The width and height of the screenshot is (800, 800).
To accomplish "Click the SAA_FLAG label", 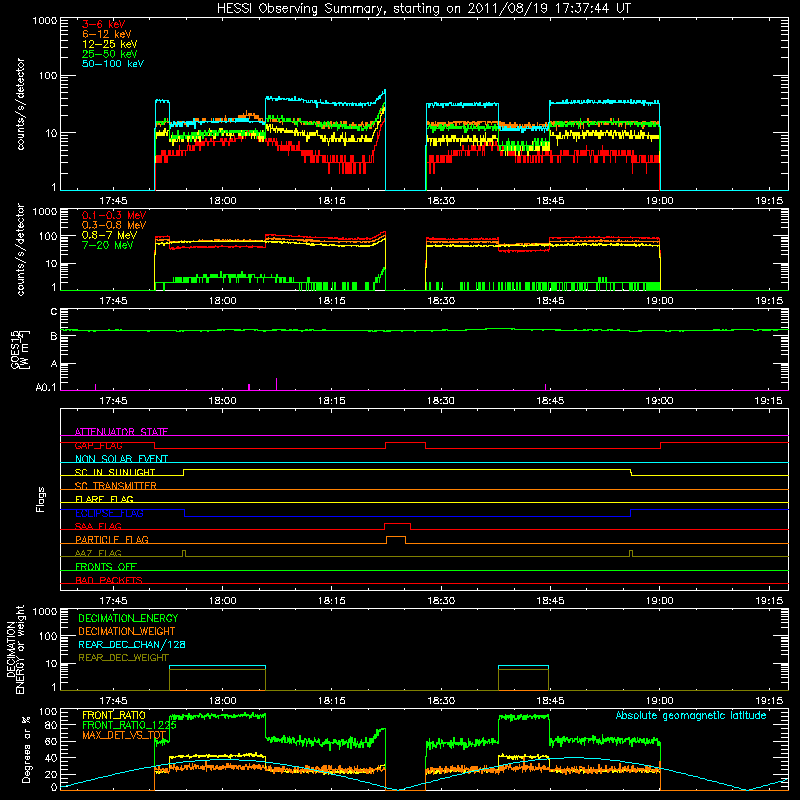I will coord(98,526).
